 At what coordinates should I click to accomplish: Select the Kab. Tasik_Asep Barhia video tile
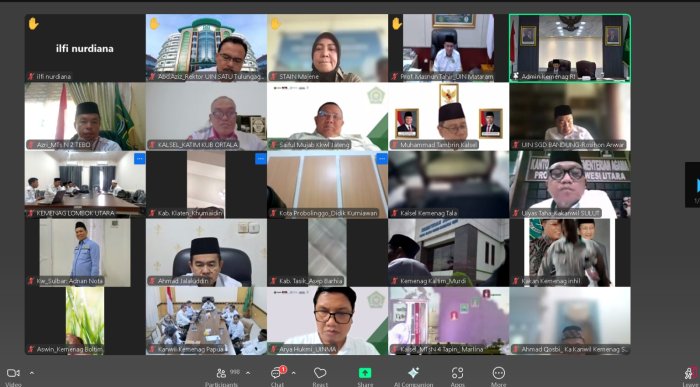(x=328, y=252)
